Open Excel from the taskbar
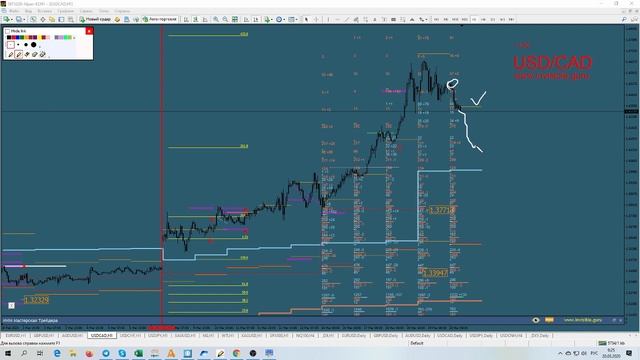Viewport: 640px width, 360px height. (138, 353)
